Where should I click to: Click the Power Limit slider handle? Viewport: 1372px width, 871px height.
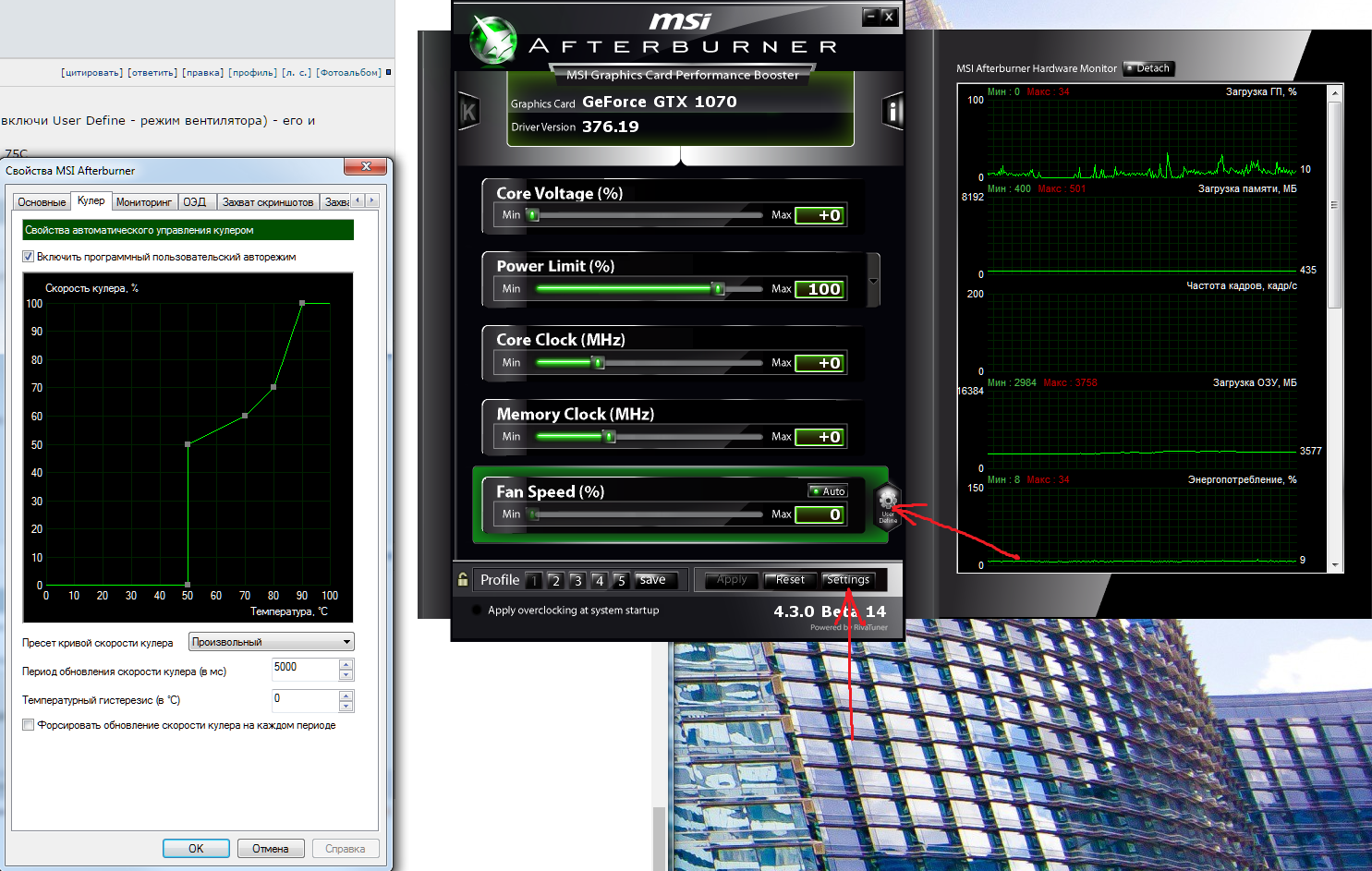coord(719,289)
